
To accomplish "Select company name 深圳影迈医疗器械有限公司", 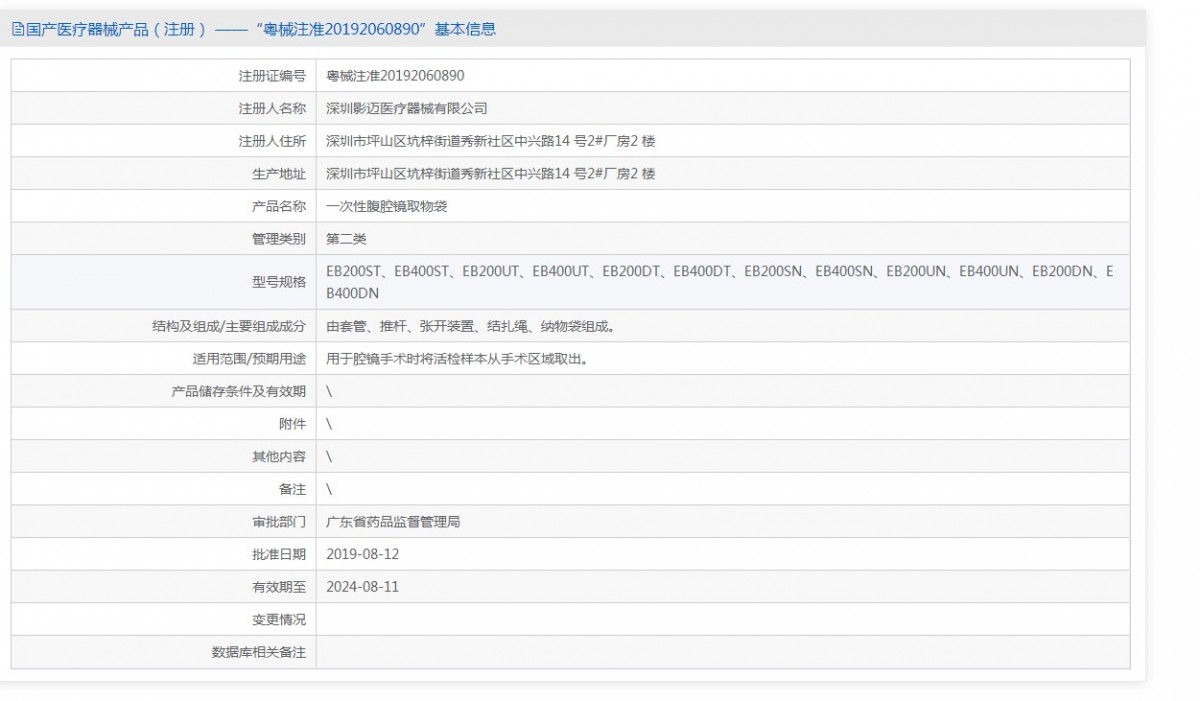I will 407,108.
